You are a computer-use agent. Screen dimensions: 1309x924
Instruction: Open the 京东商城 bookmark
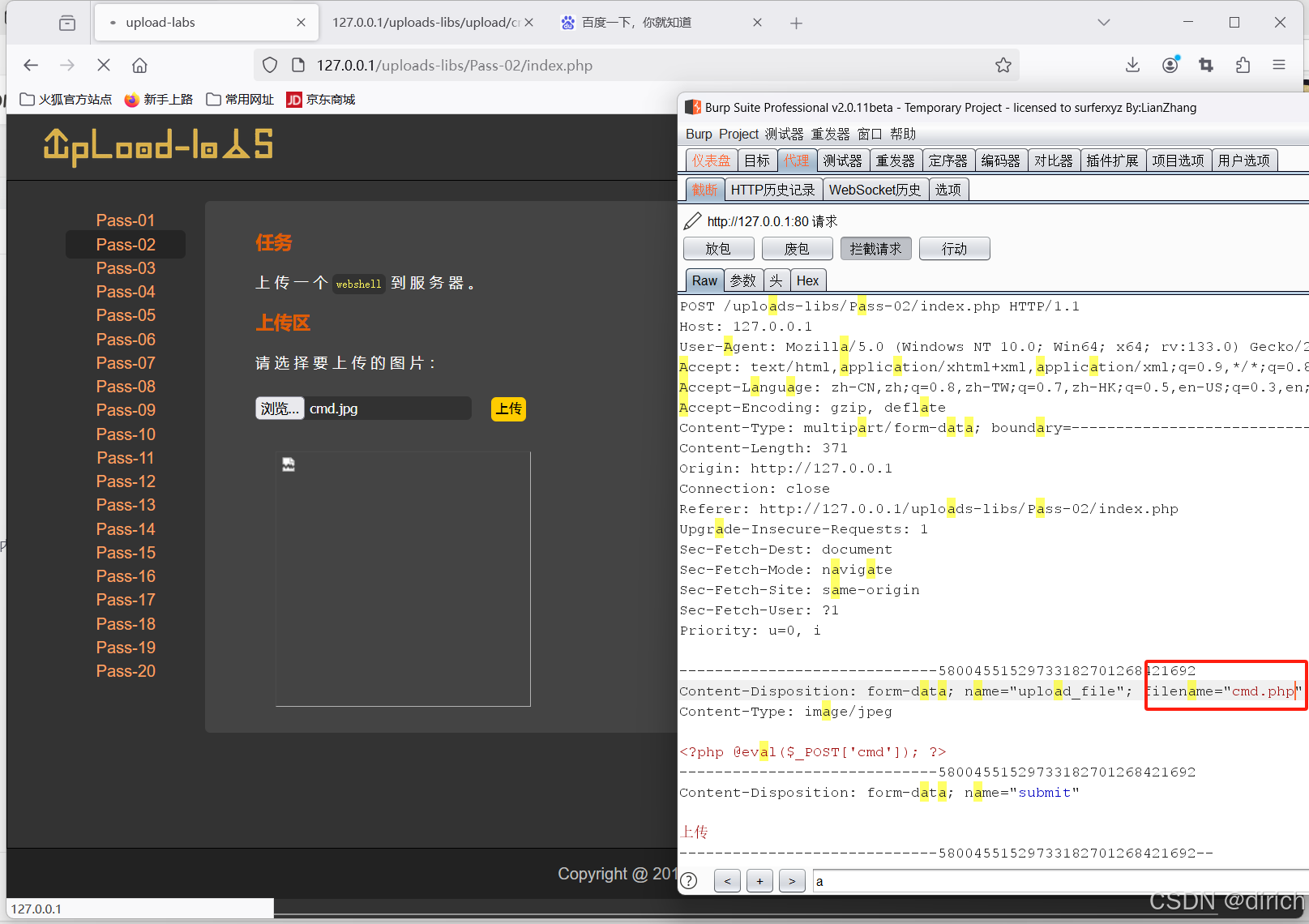pos(321,99)
